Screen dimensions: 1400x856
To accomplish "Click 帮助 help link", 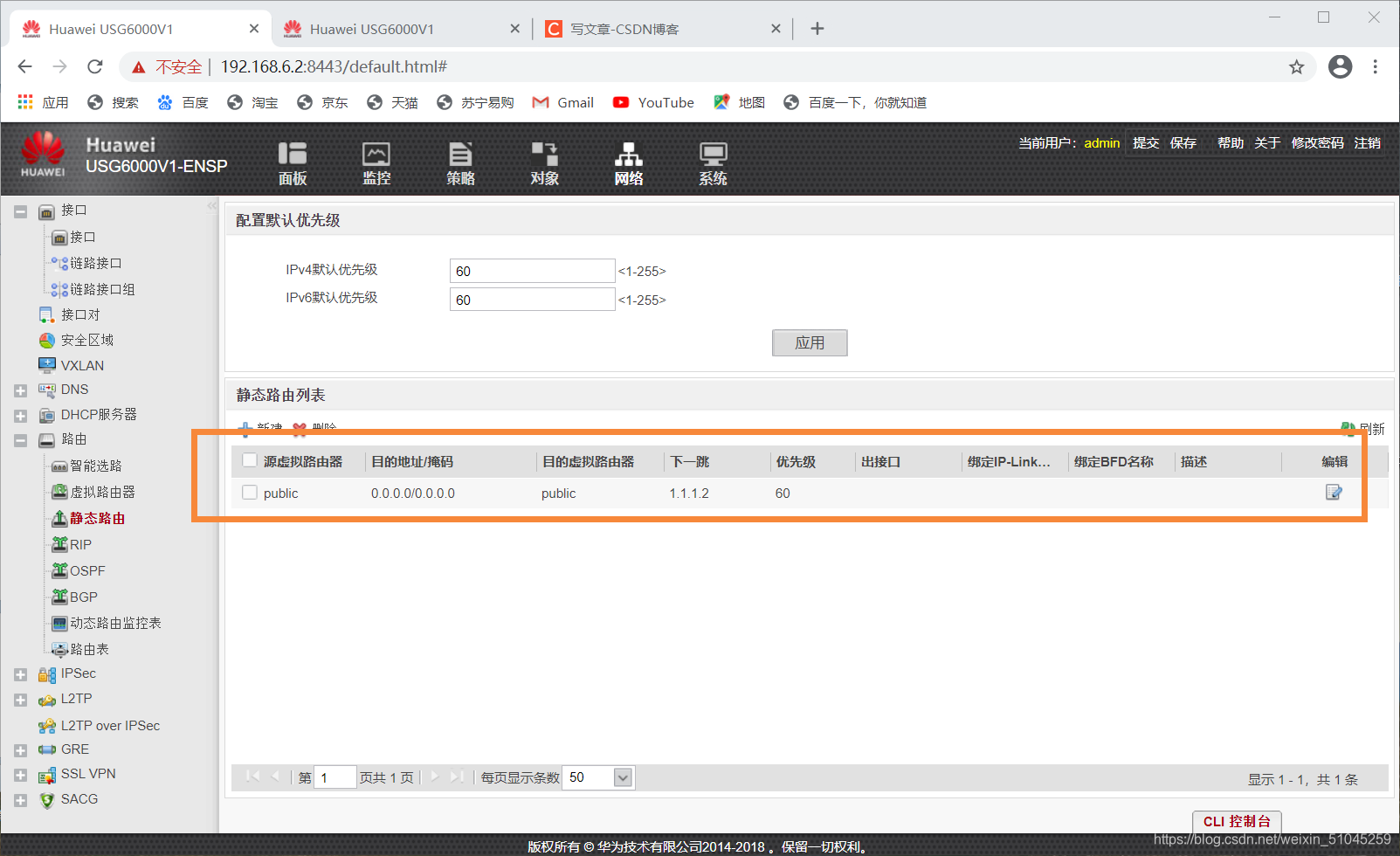I will [x=1231, y=143].
